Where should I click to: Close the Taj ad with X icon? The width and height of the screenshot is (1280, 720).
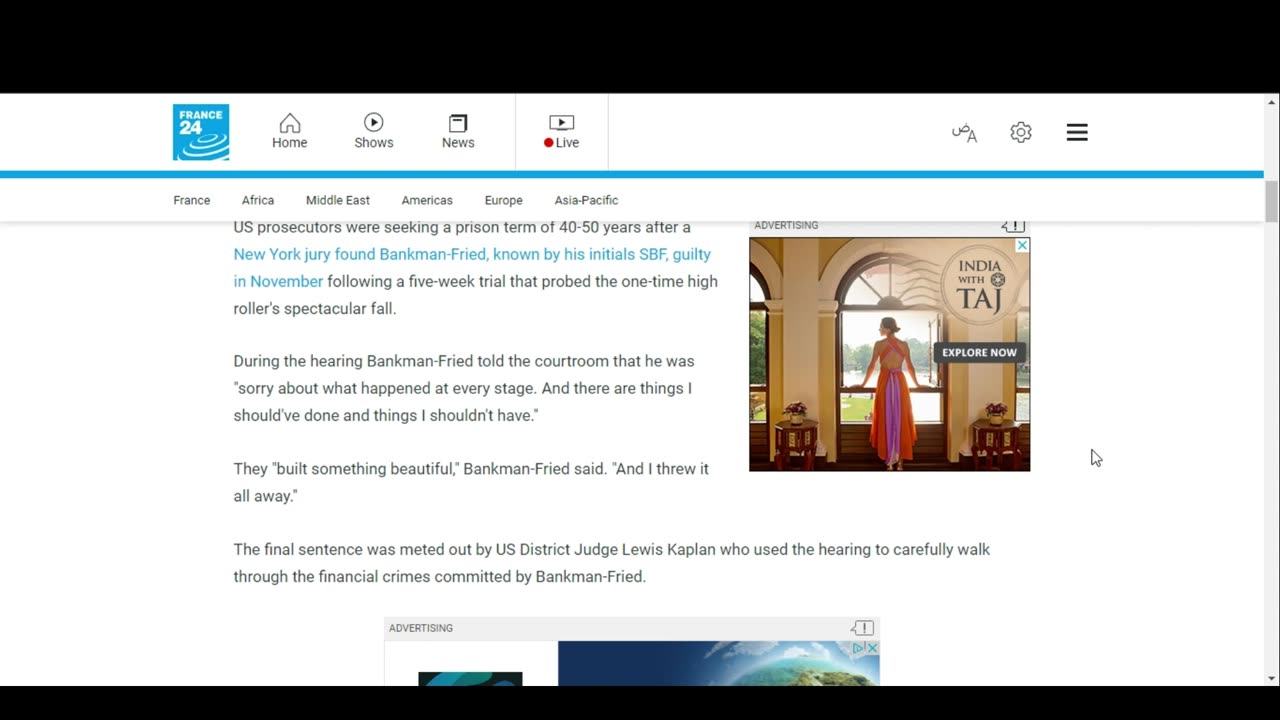point(1022,245)
